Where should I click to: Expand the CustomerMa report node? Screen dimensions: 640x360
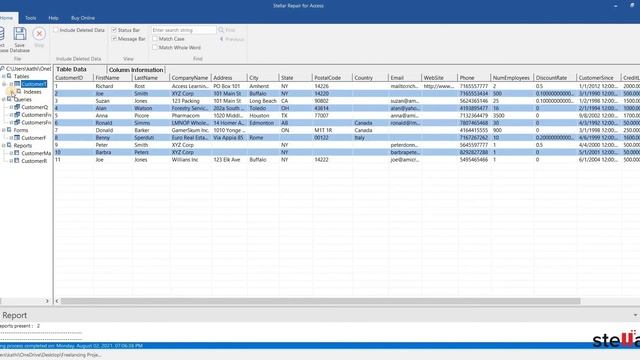tap(11, 153)
